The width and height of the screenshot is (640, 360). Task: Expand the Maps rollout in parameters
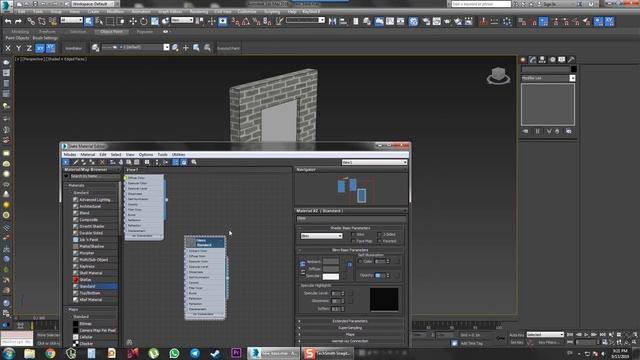(351, 334)
